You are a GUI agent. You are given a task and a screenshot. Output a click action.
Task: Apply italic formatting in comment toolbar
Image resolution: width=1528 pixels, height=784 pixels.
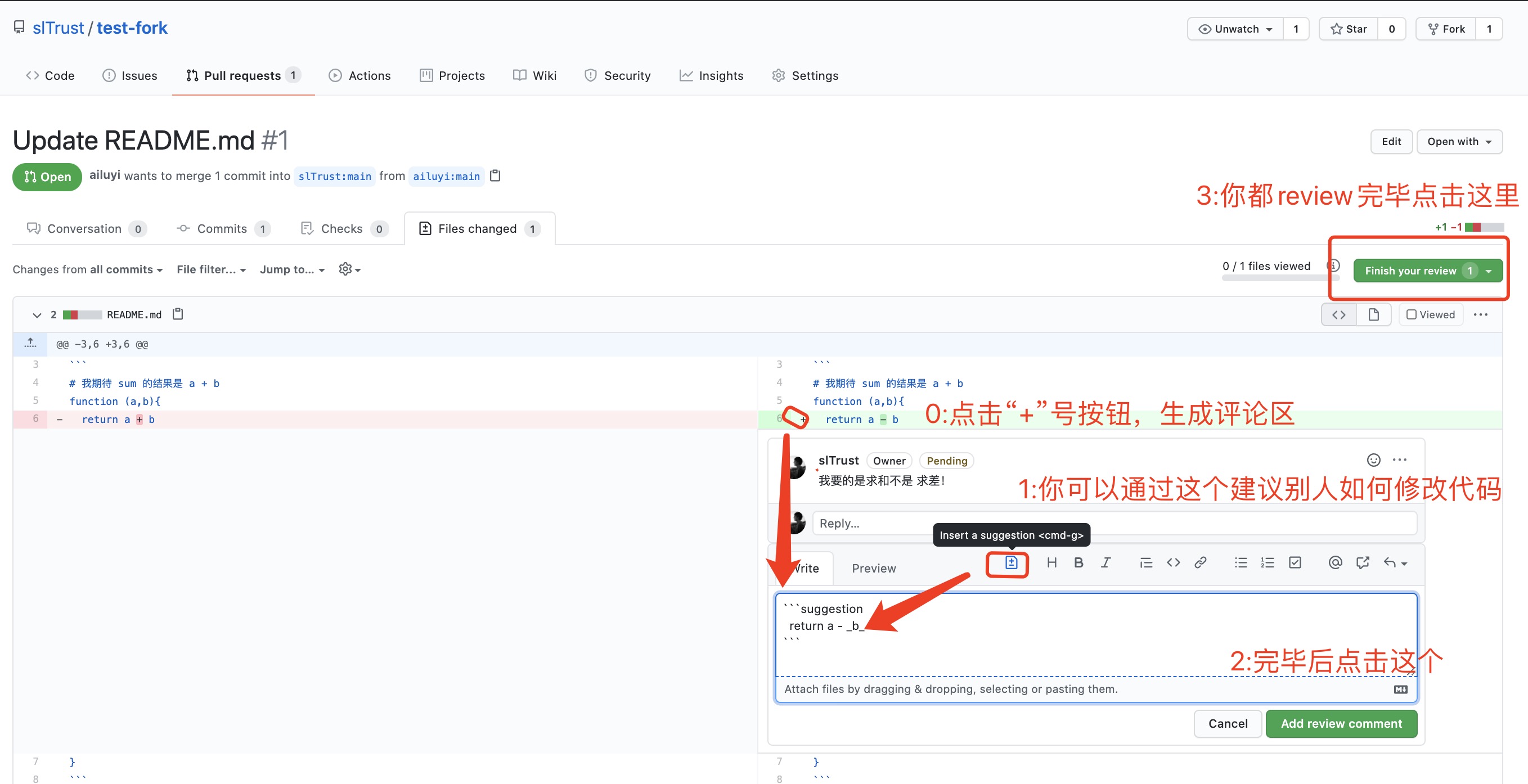[x=1105, y=563]
